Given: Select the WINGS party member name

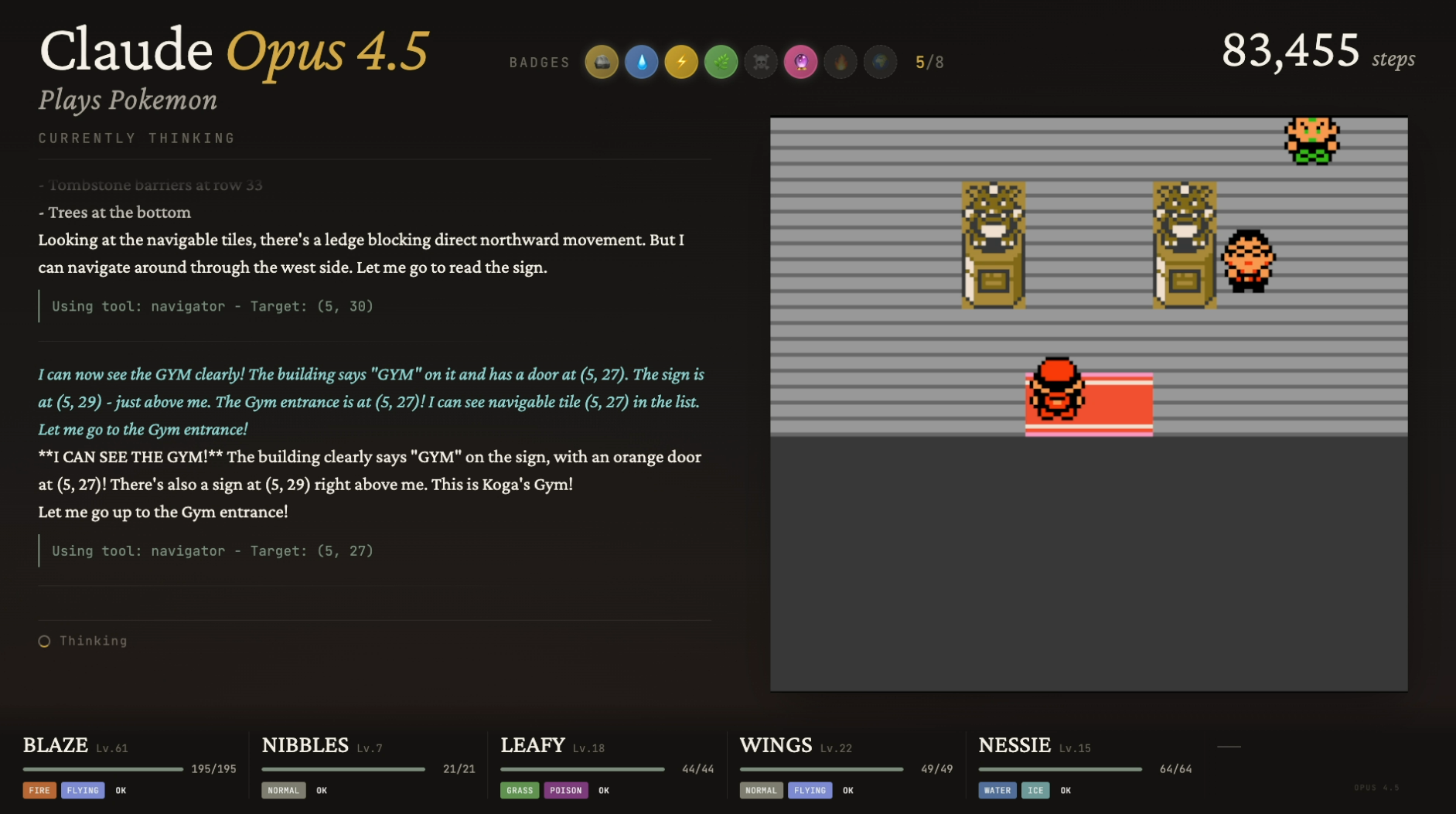Looking at the screenshot, I should point(776,745).
